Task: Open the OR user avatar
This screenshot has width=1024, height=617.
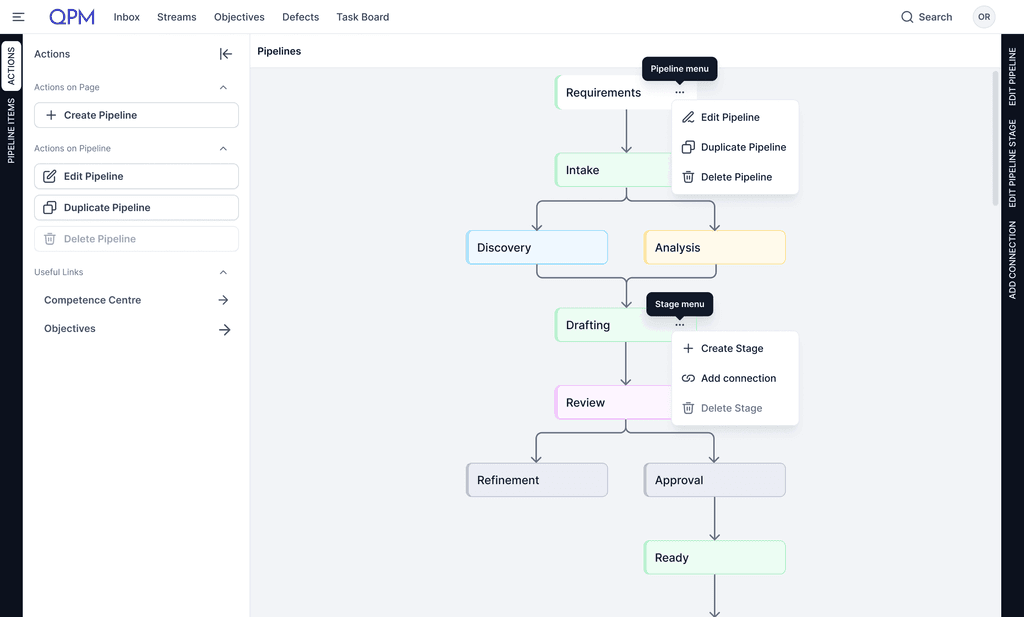Action: pyautogui.click(x=984, y=17)
